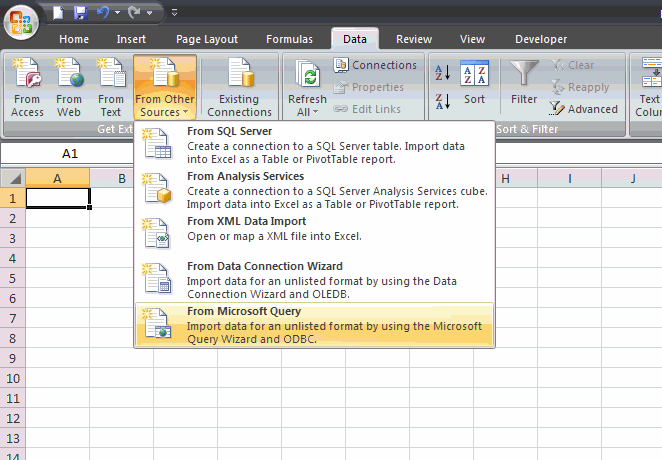
Task: Open Advanced filter options
Action: (x=584, y=109)
